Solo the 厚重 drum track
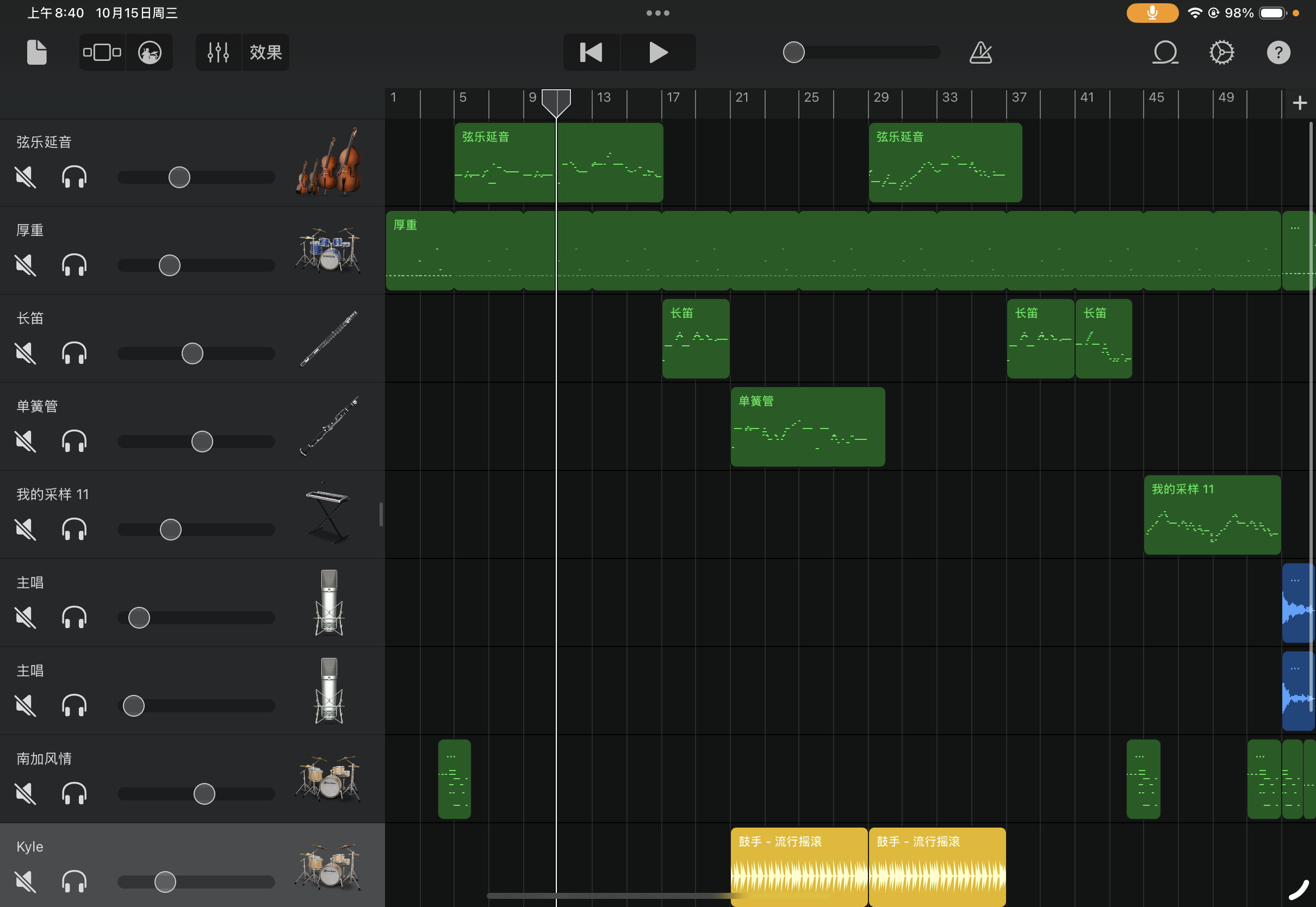1316x907 pixels. (75, 265)
